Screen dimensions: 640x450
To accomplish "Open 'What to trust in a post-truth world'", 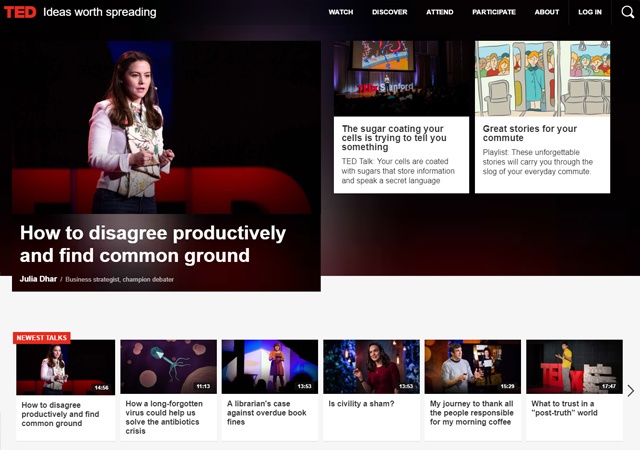I will (x=564, y=408).
